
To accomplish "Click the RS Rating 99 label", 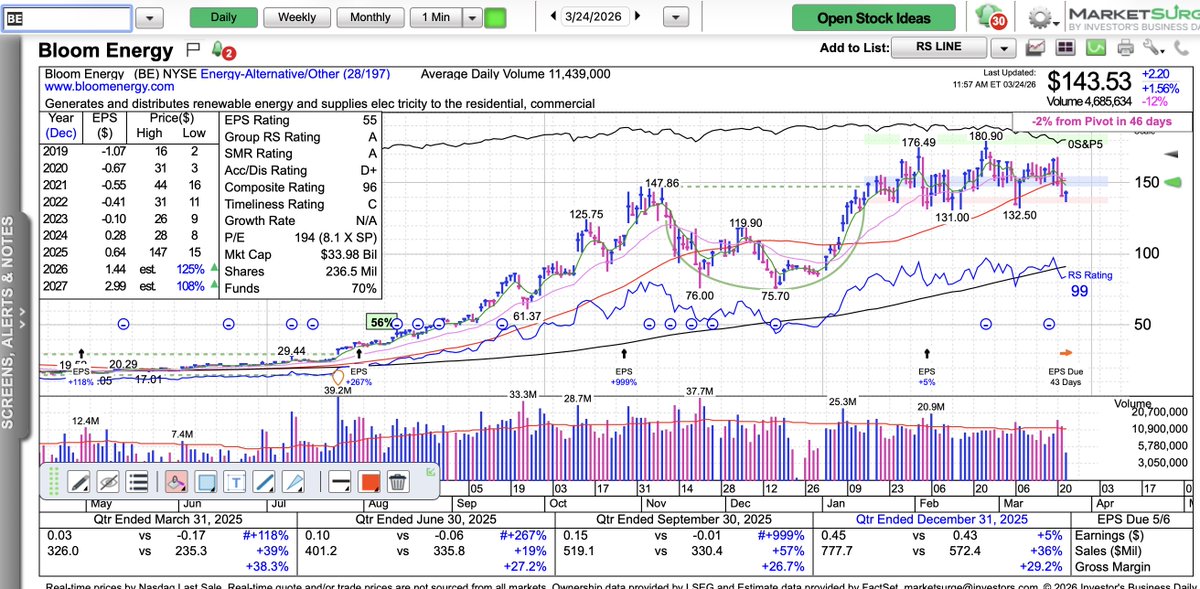I will click(1090, 284).
